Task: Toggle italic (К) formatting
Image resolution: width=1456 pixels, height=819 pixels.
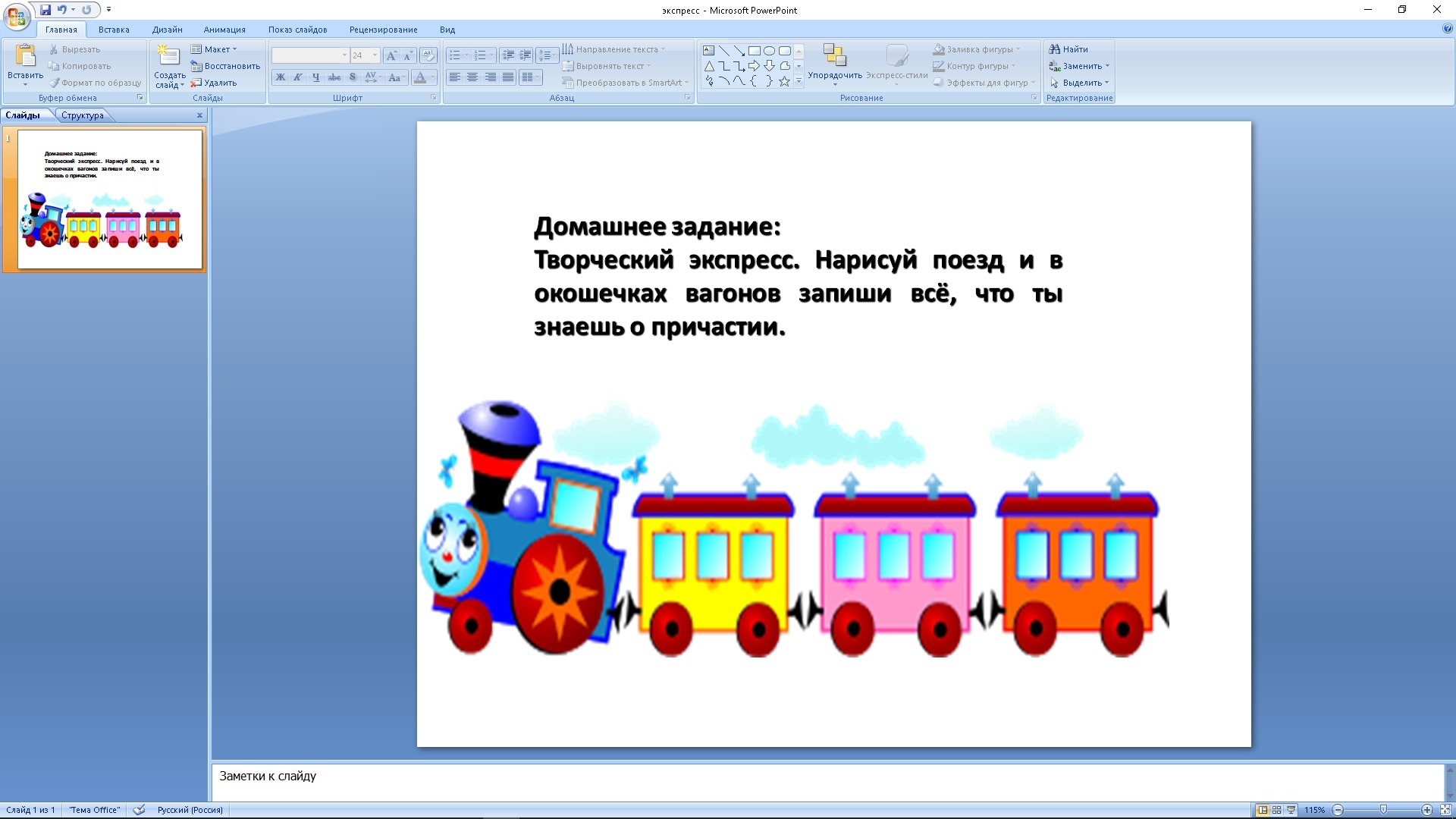Action: (298, 77)
